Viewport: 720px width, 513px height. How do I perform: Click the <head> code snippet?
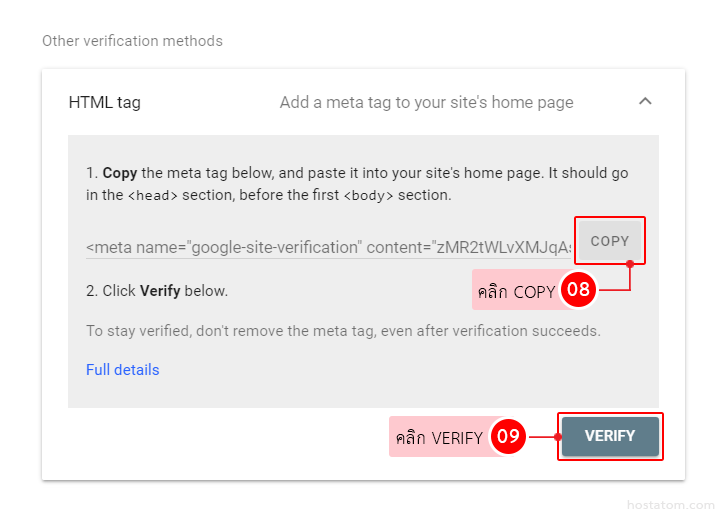tap(152, 196)
